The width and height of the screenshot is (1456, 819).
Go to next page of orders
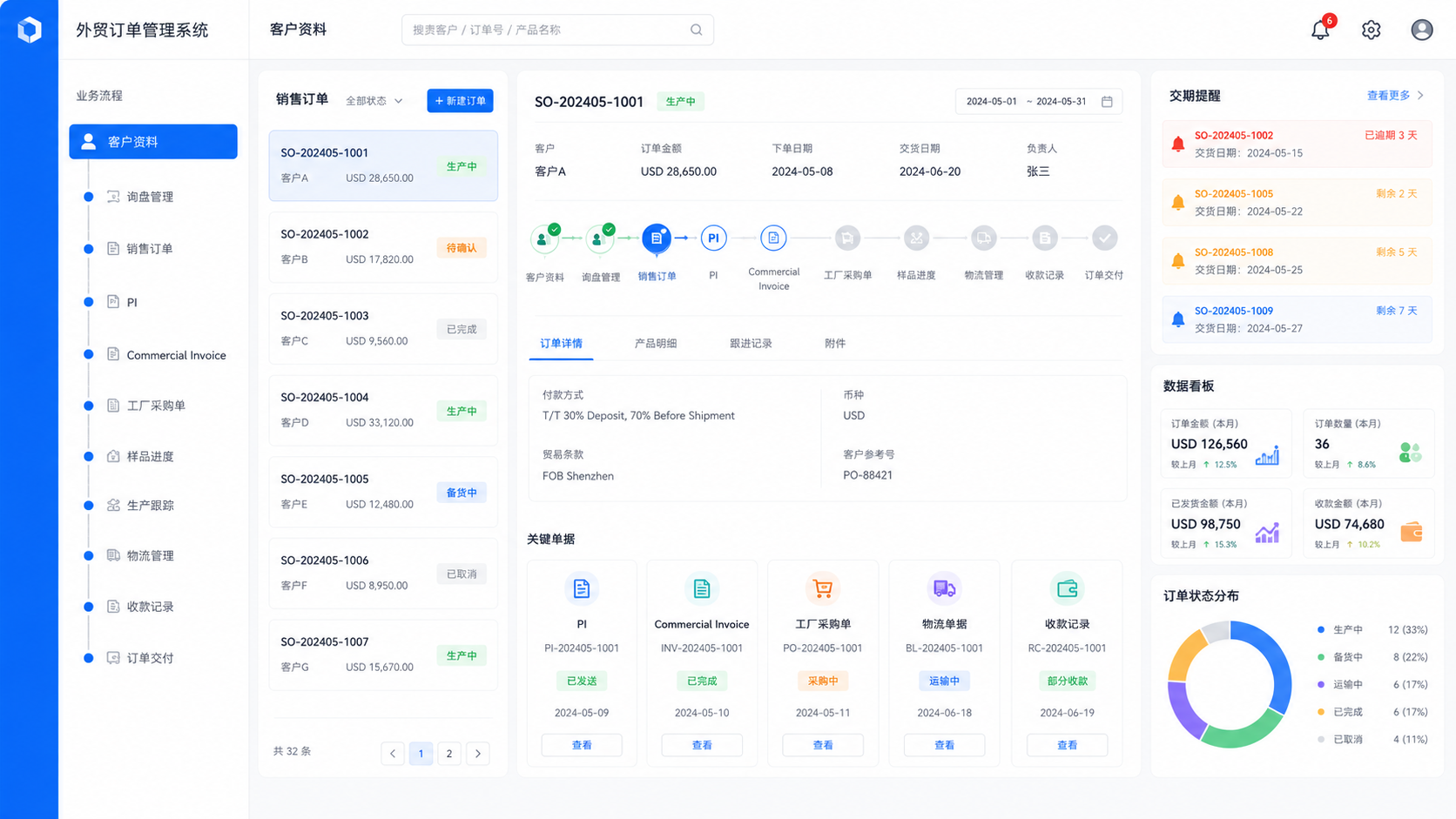[478, 754]
